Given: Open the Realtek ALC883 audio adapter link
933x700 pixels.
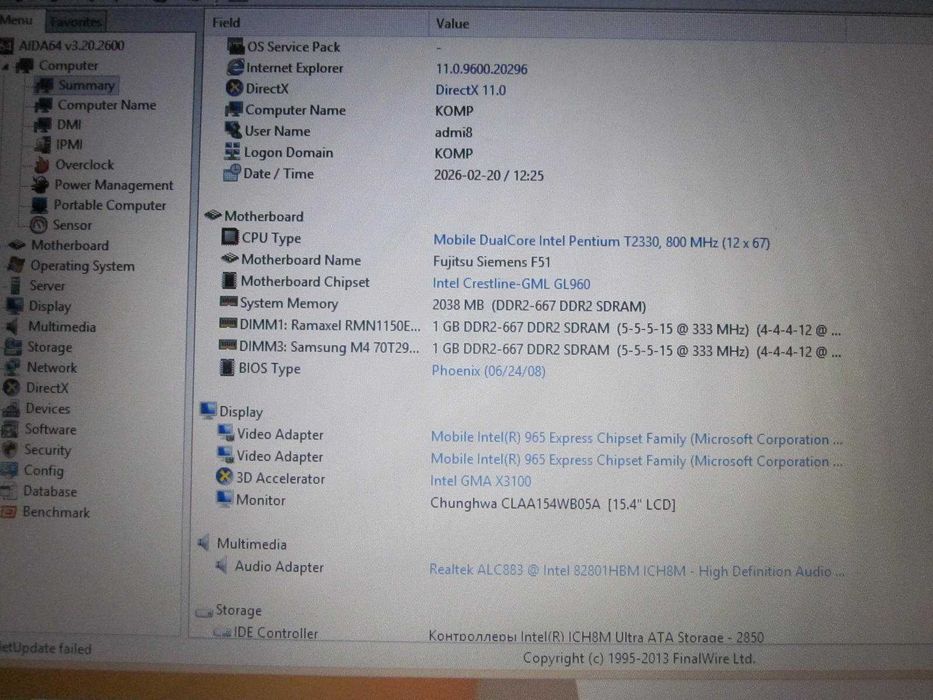Looking at the screenshot, I should [x=637, y=570].
